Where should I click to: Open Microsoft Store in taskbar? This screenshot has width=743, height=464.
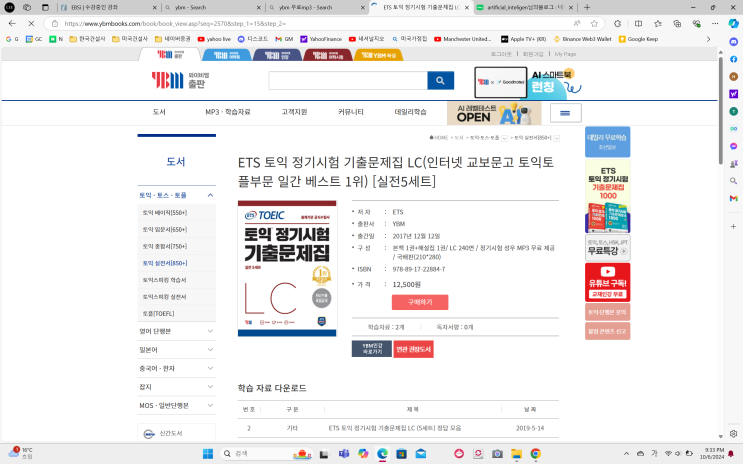(x=401, y=454)
